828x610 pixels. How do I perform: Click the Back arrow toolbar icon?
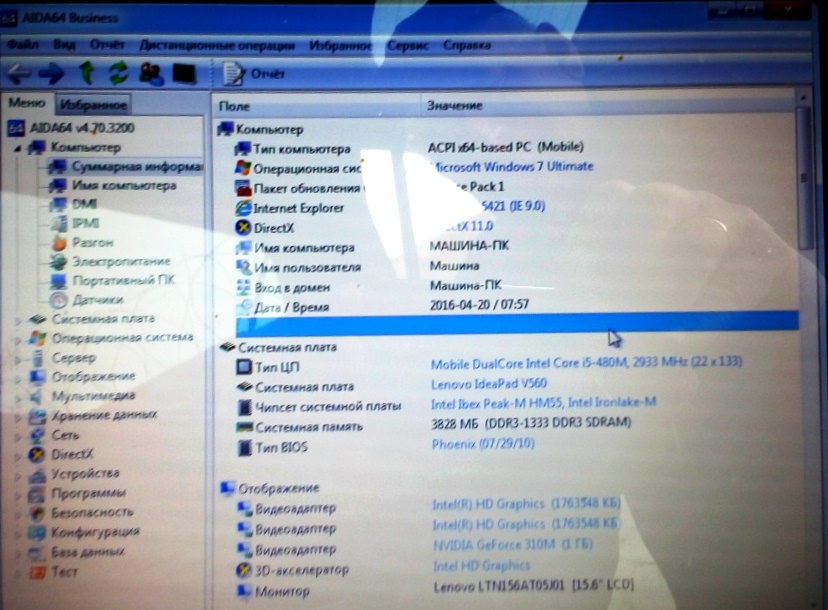(x=19, y=73)
